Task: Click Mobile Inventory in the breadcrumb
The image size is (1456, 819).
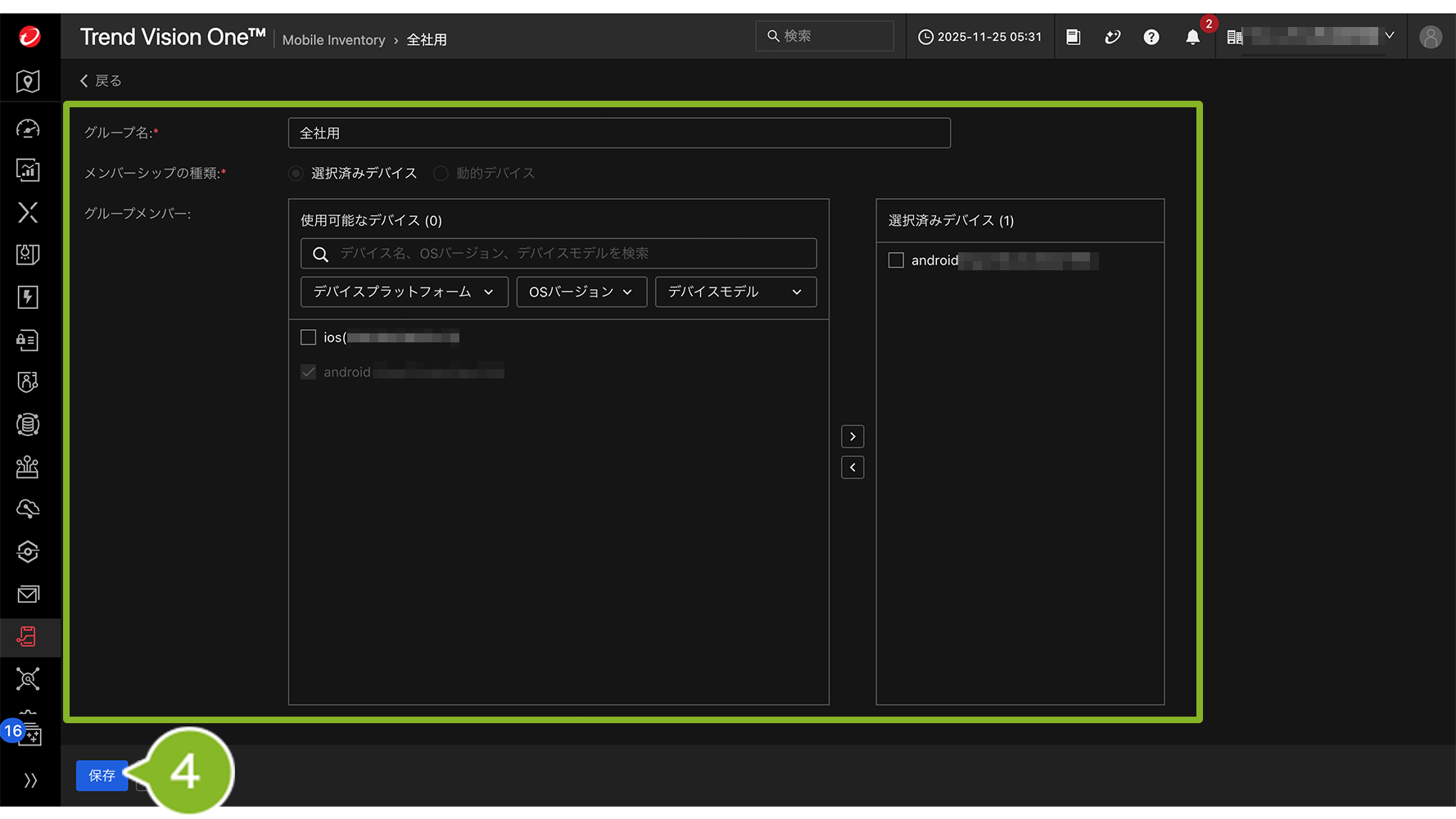Action: pos(333,40)
